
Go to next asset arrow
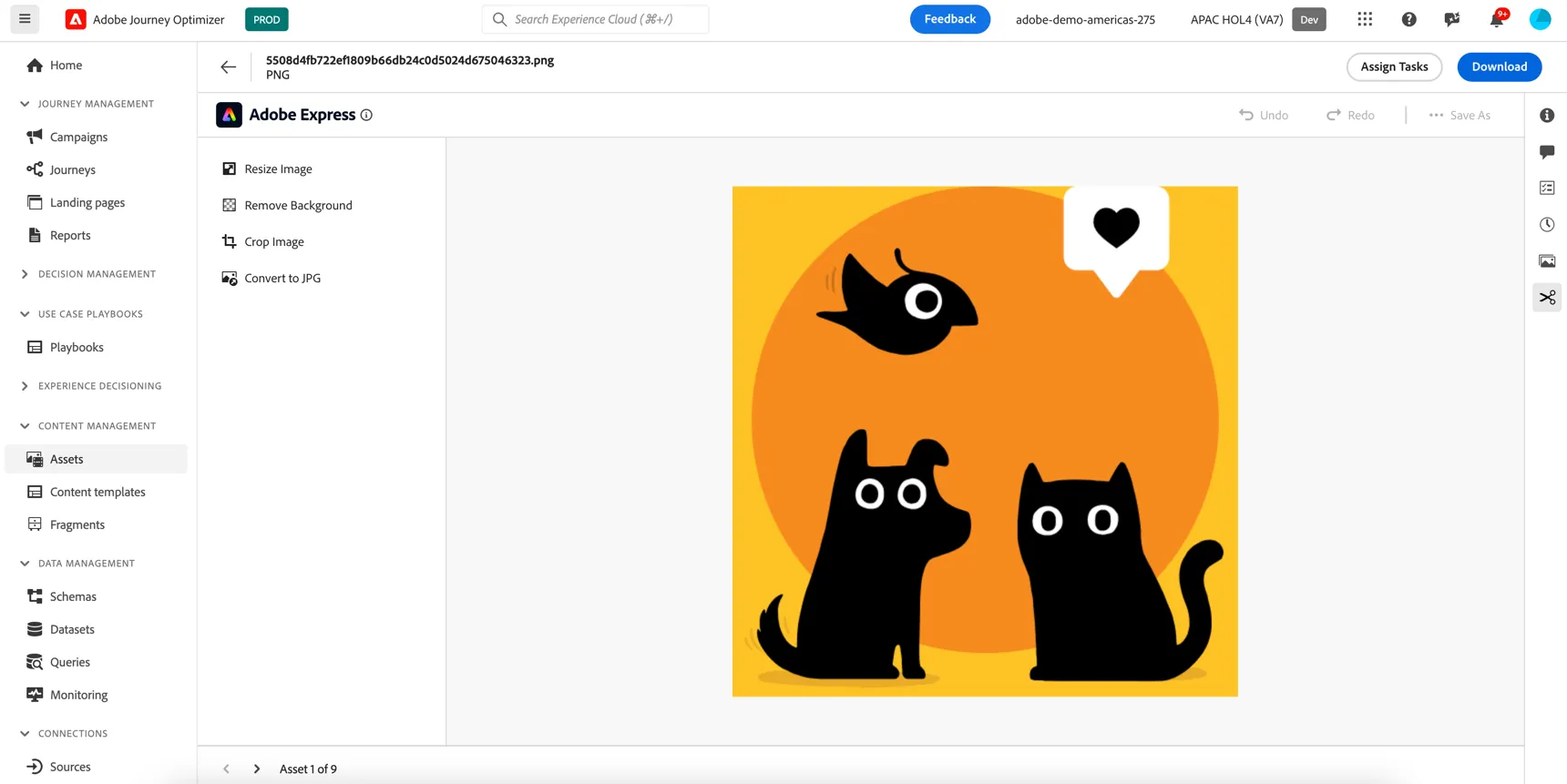click(257, 769)
